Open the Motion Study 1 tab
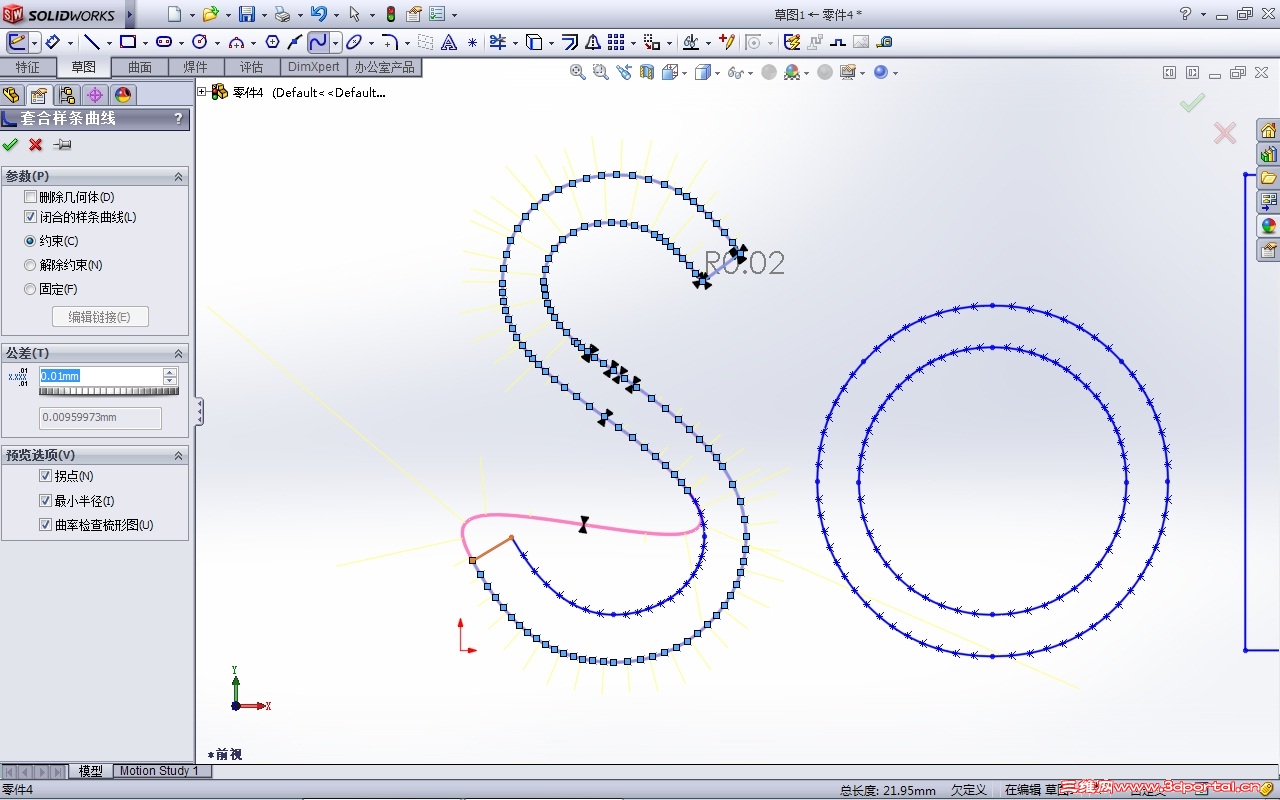Screen dimensions: 1280x800 click(x=159, y=771)
